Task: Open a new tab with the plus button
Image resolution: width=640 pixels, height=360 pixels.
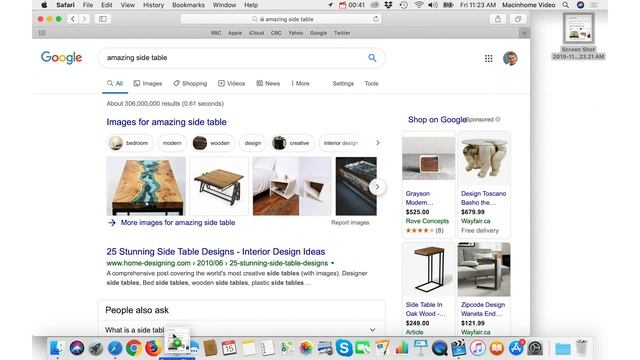Action: [524, 33]
